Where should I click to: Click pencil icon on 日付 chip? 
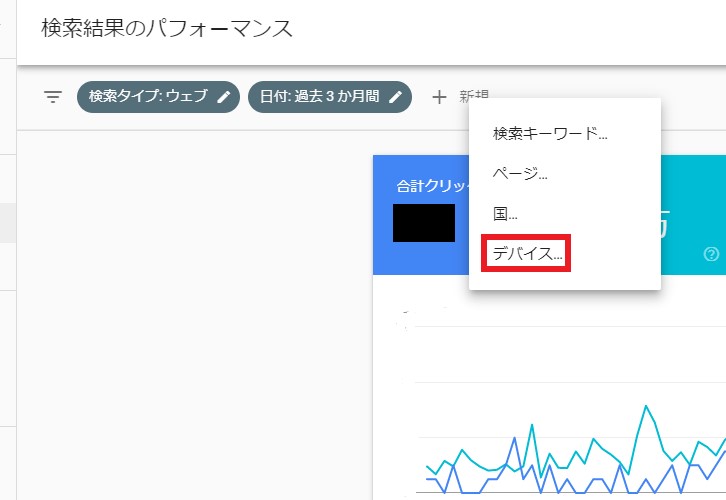(x=396, y=97)
